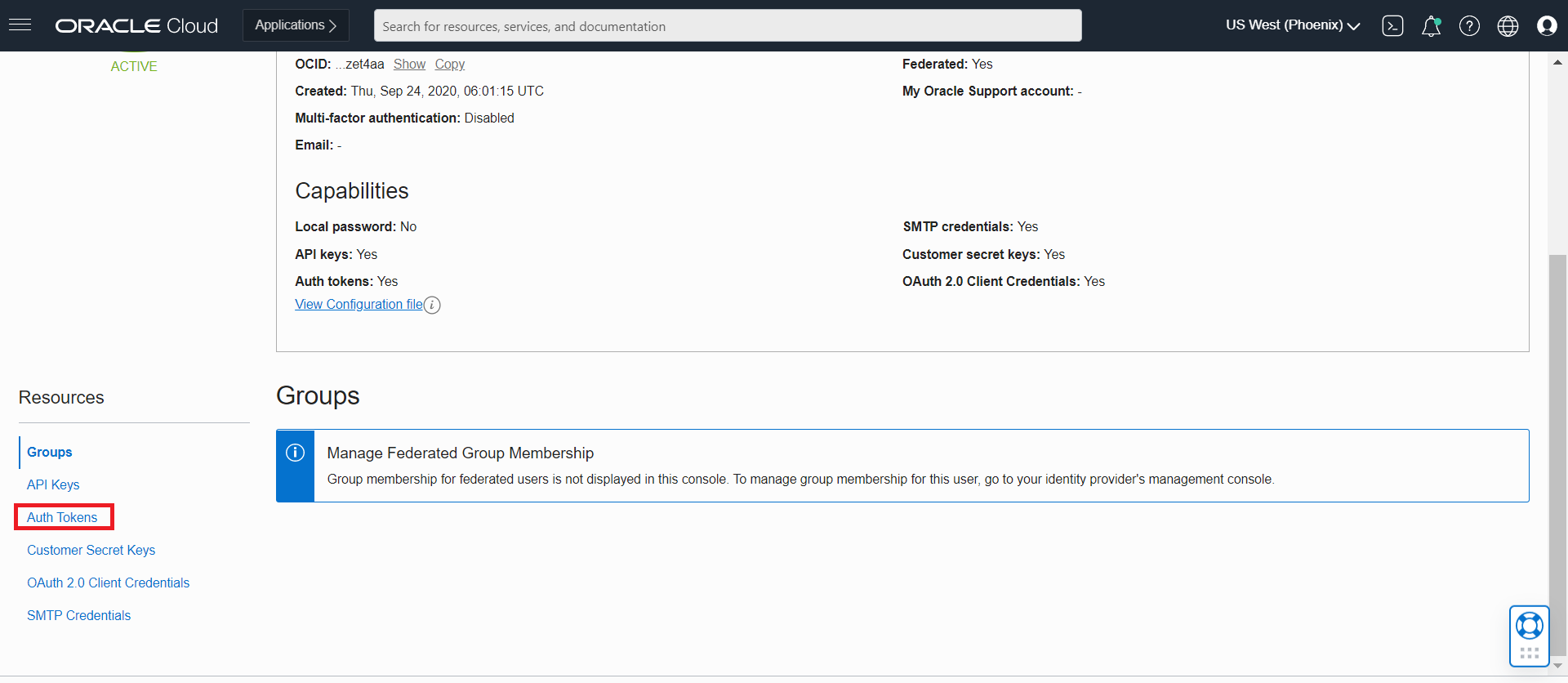Open the Help question mark icon
The image size is (1568, 683).
1469,26
